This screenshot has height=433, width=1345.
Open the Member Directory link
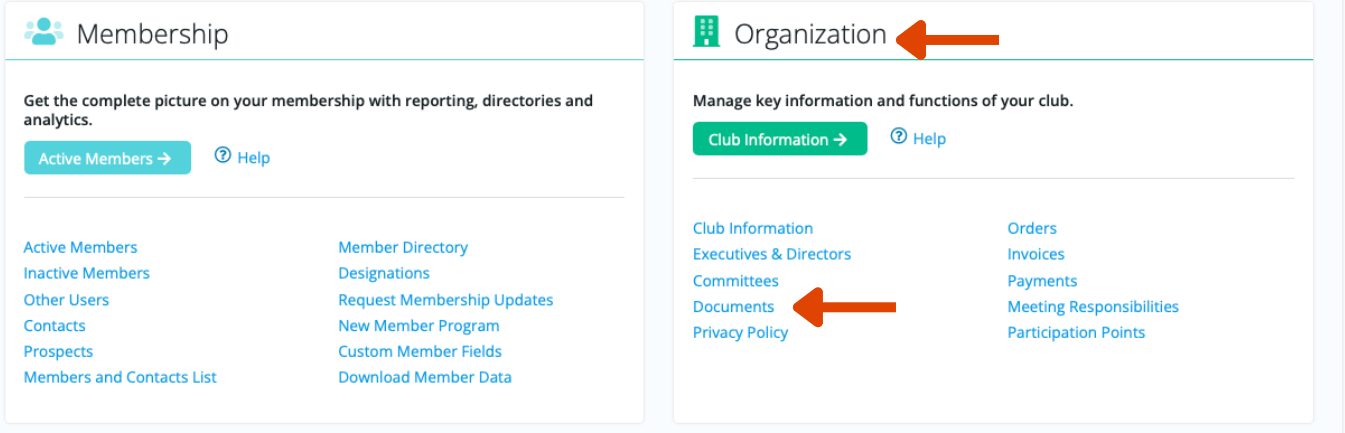(x=403, y=247)
